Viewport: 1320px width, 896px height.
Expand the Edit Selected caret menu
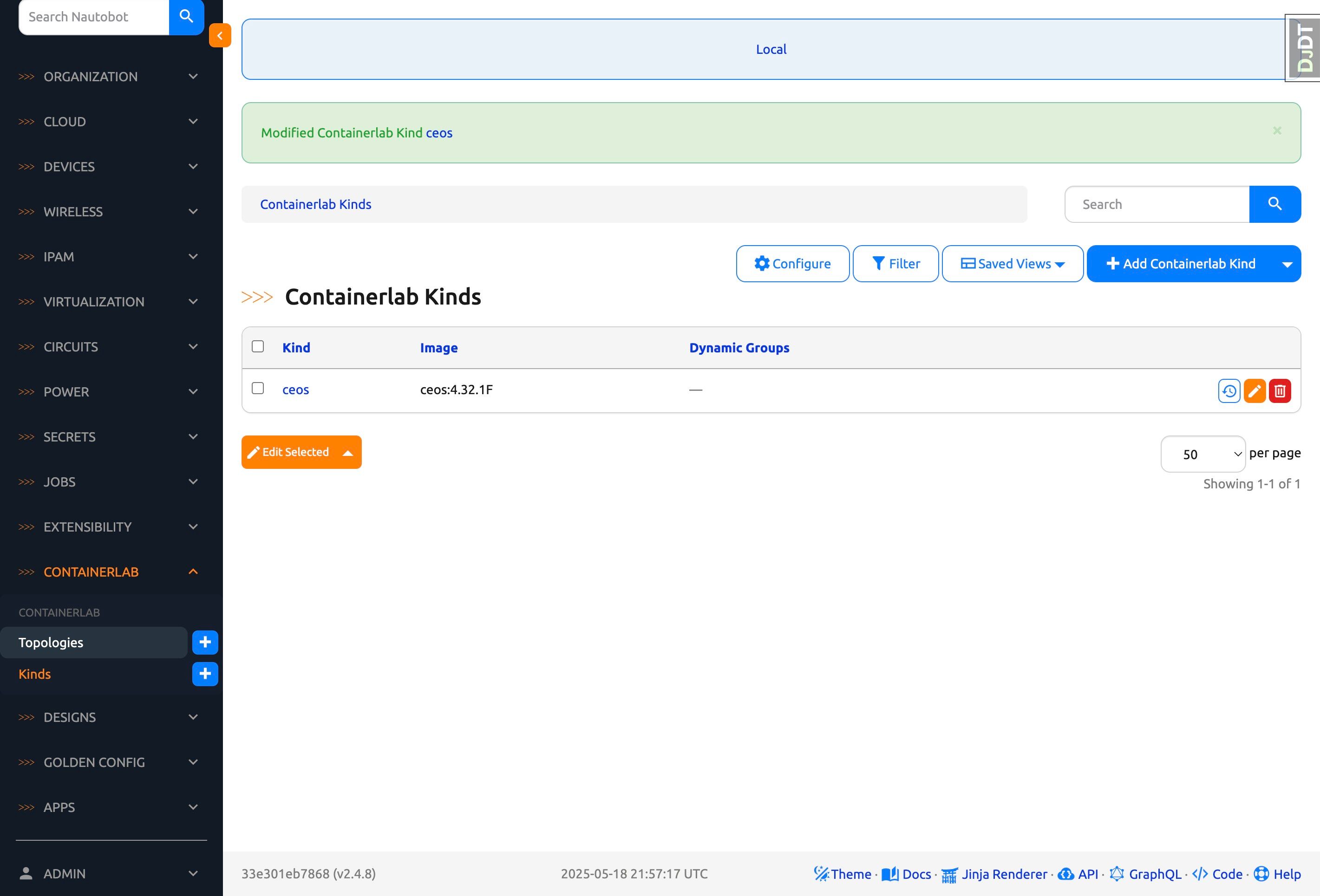click(348, 453)
